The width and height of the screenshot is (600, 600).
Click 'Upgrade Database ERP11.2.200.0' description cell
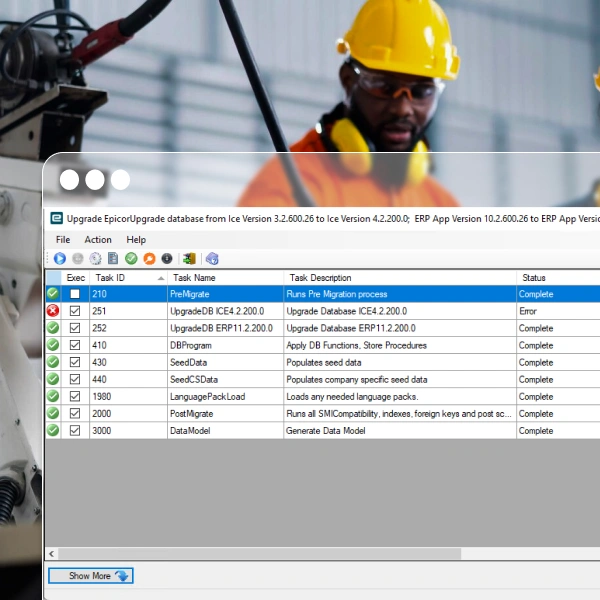pos(400,328)
